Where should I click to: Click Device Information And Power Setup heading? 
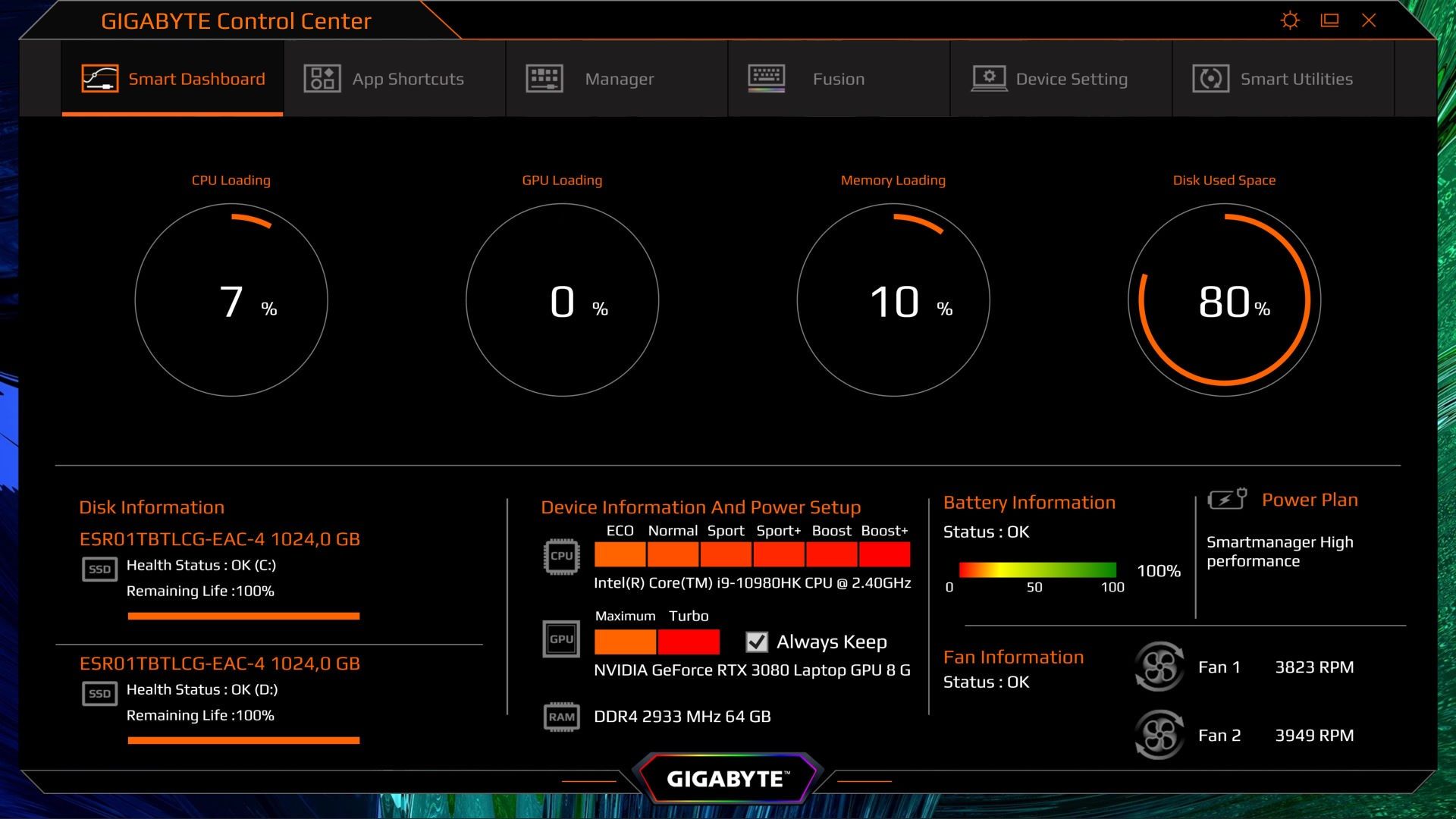click(701, 507)
